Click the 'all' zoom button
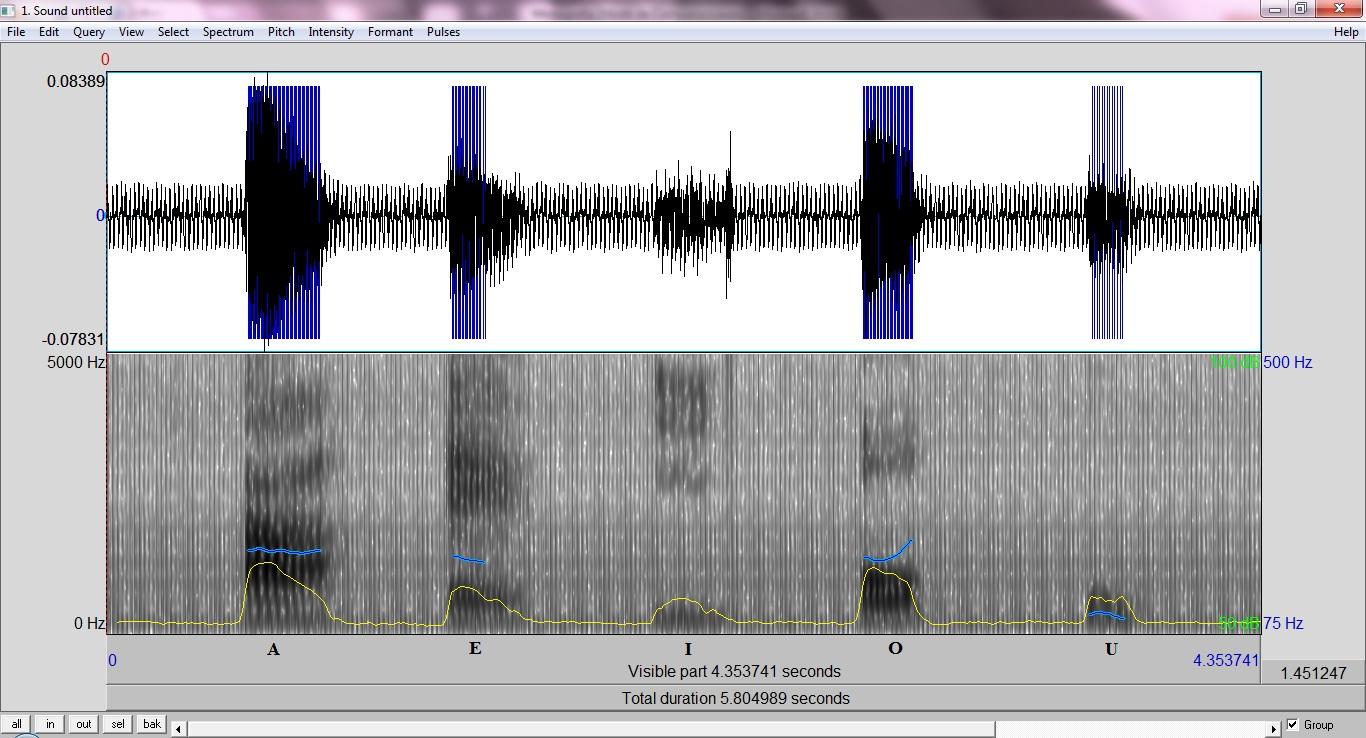Viewport: 1366px width, 738px height. [16, 724]
